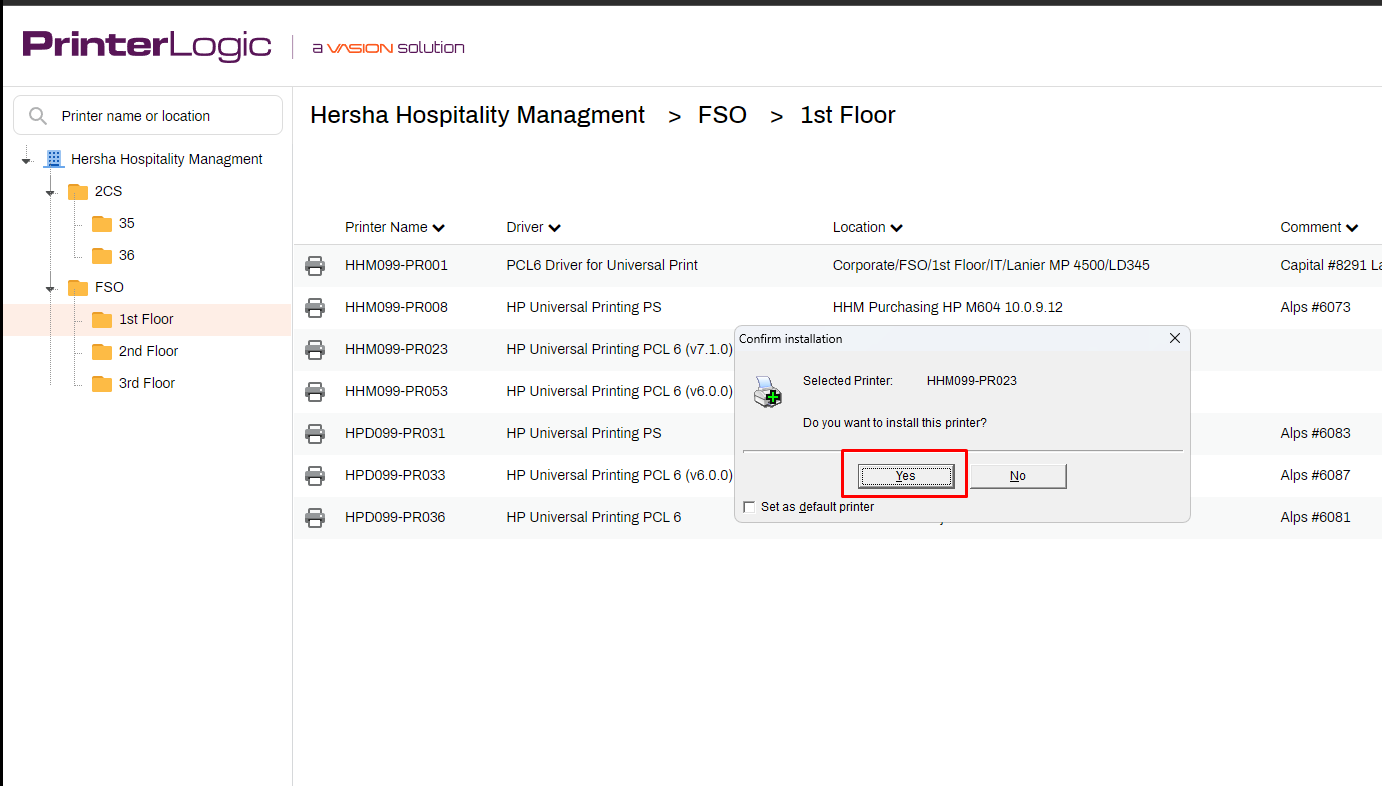
Task: Click the 2nd Floor folder icon
Action: (x=102, y=351)
